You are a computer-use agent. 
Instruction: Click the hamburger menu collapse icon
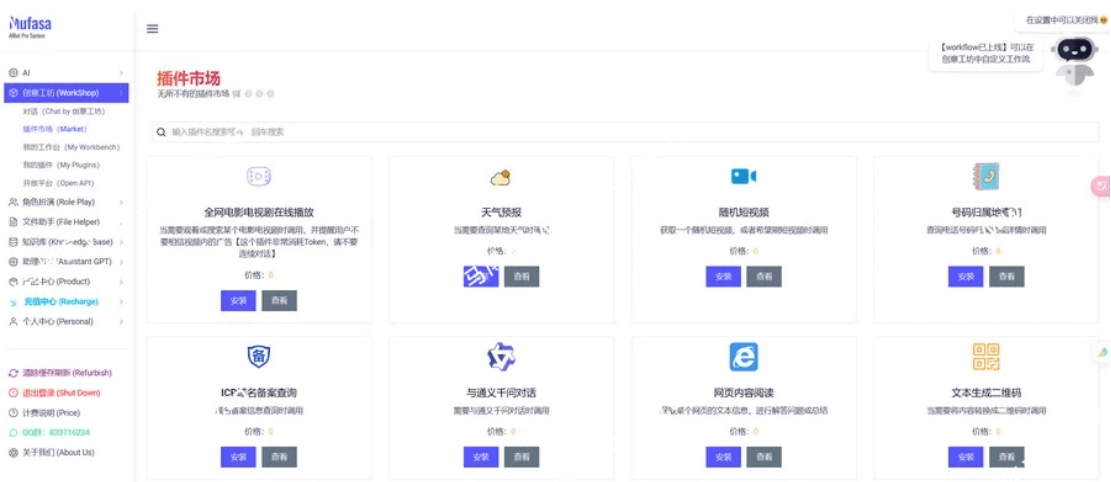(x=153, y=29)
